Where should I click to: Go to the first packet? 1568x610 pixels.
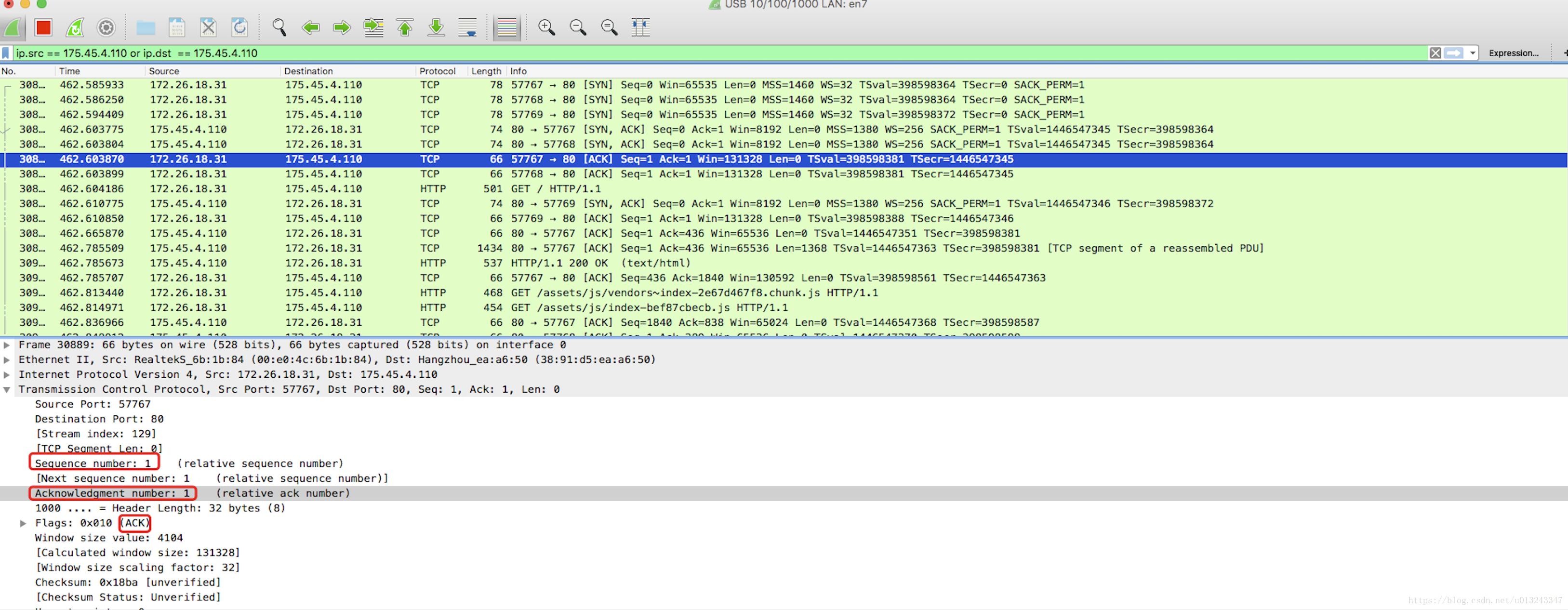(x=405, y=27)
